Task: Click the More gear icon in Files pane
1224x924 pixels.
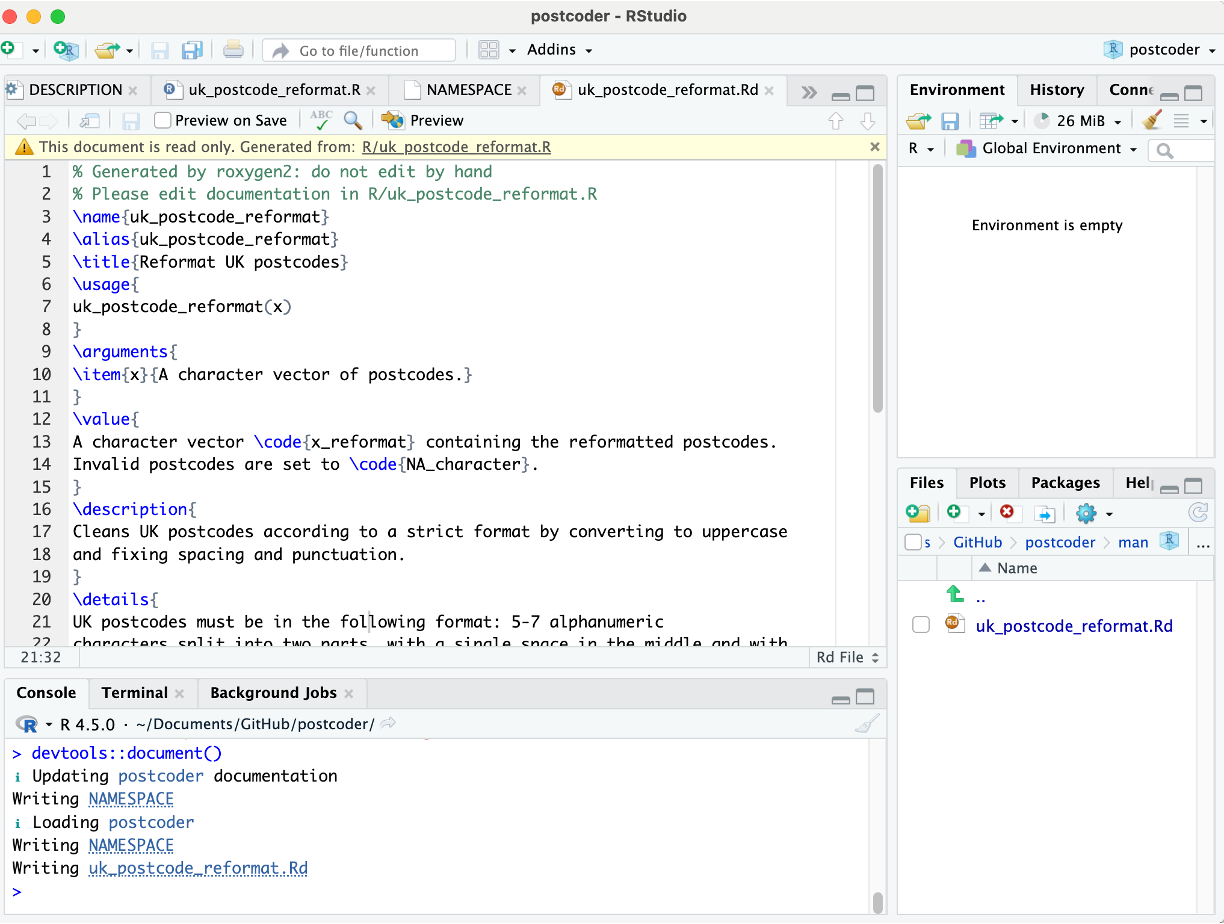Action: [x=1086, y=513]
